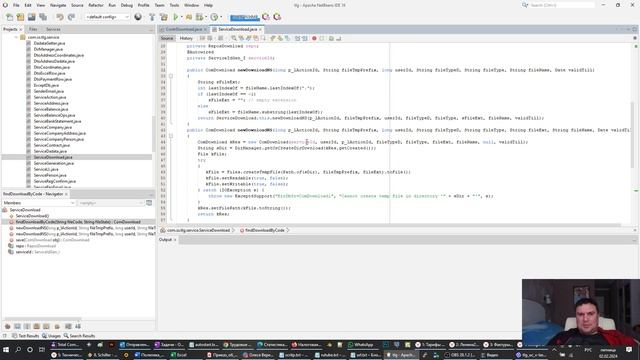Click the editor horizontal scrollbar
The image size is (640, 360).
pos(390,225)
